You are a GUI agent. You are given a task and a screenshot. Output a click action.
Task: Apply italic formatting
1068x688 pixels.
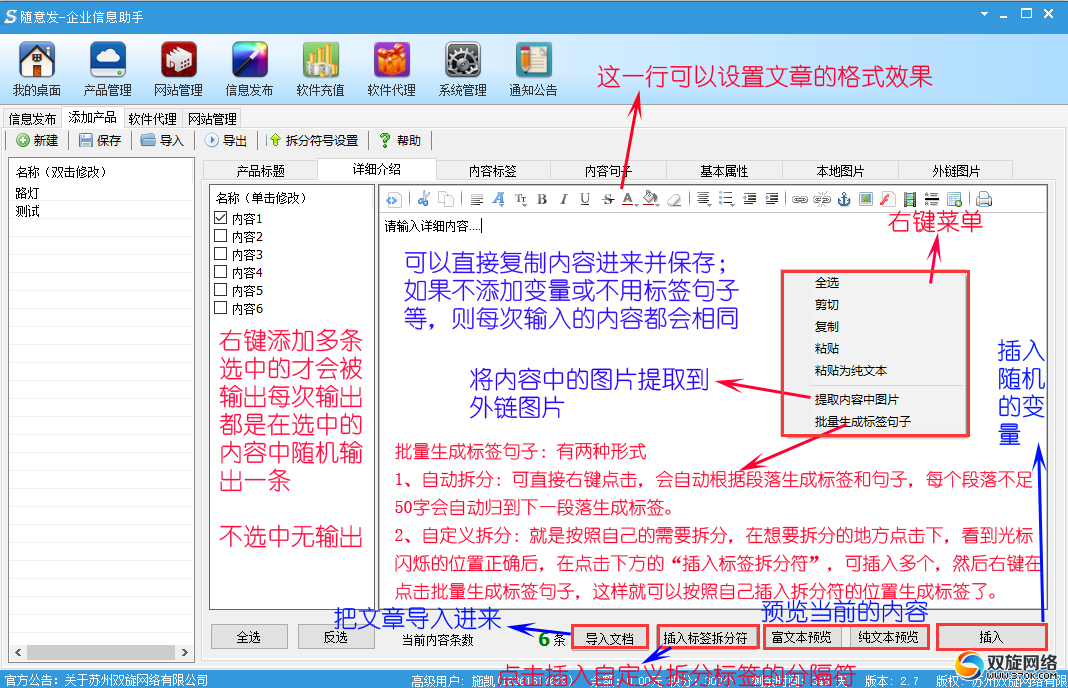click(x=563, y=199)
